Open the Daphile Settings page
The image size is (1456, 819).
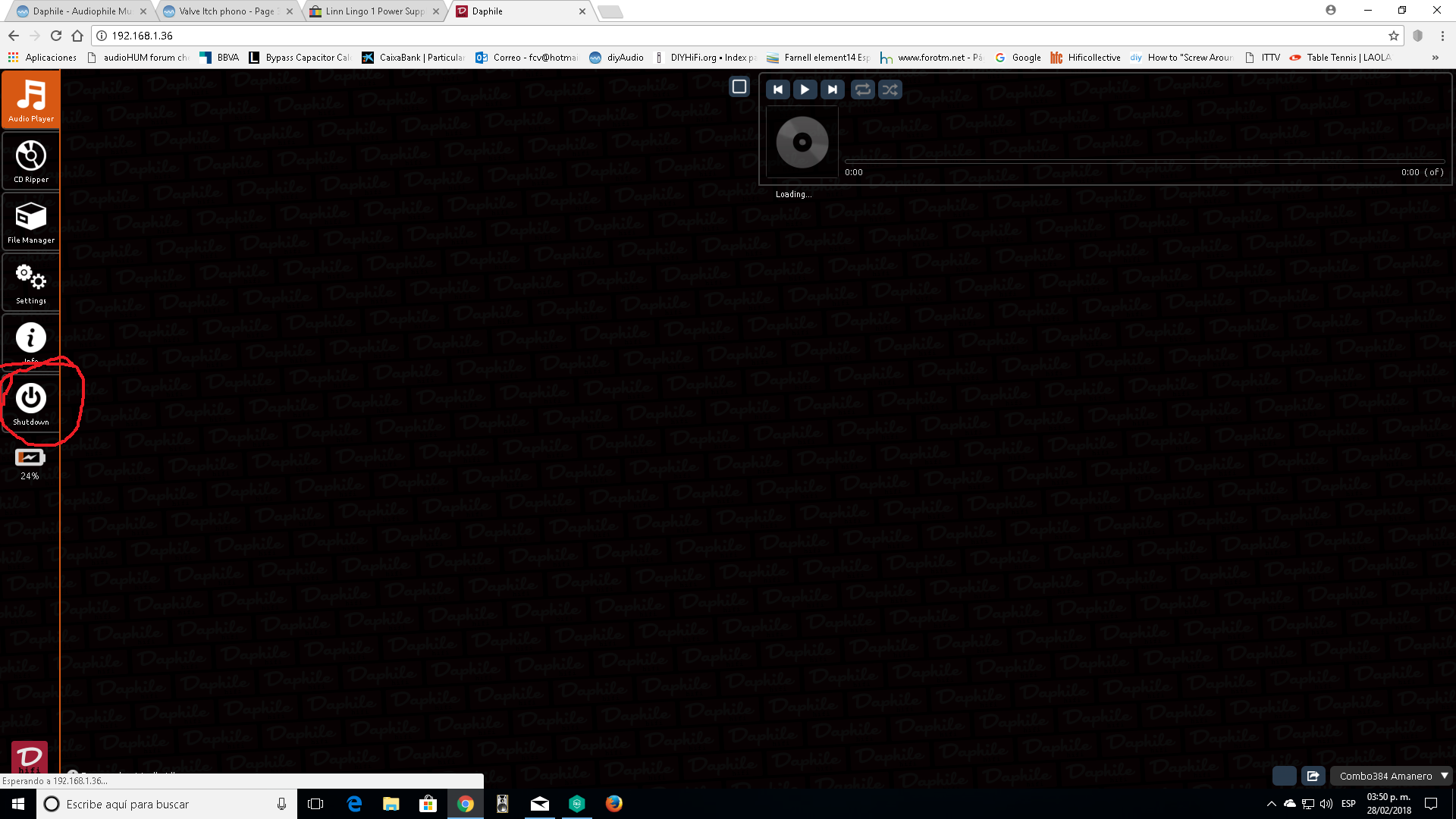[31, 281]
